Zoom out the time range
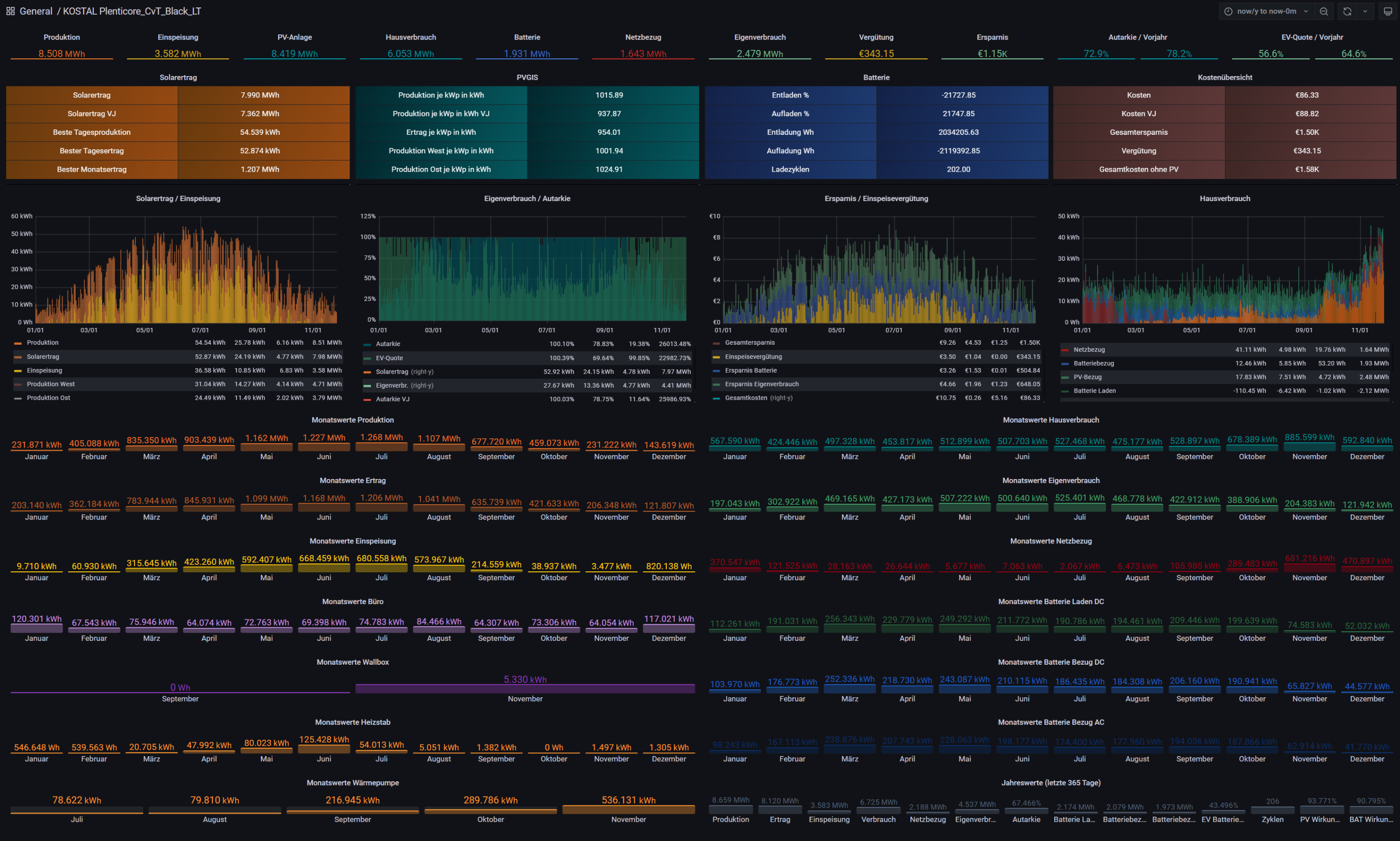1400x841 pixels. pos(1323,11)
